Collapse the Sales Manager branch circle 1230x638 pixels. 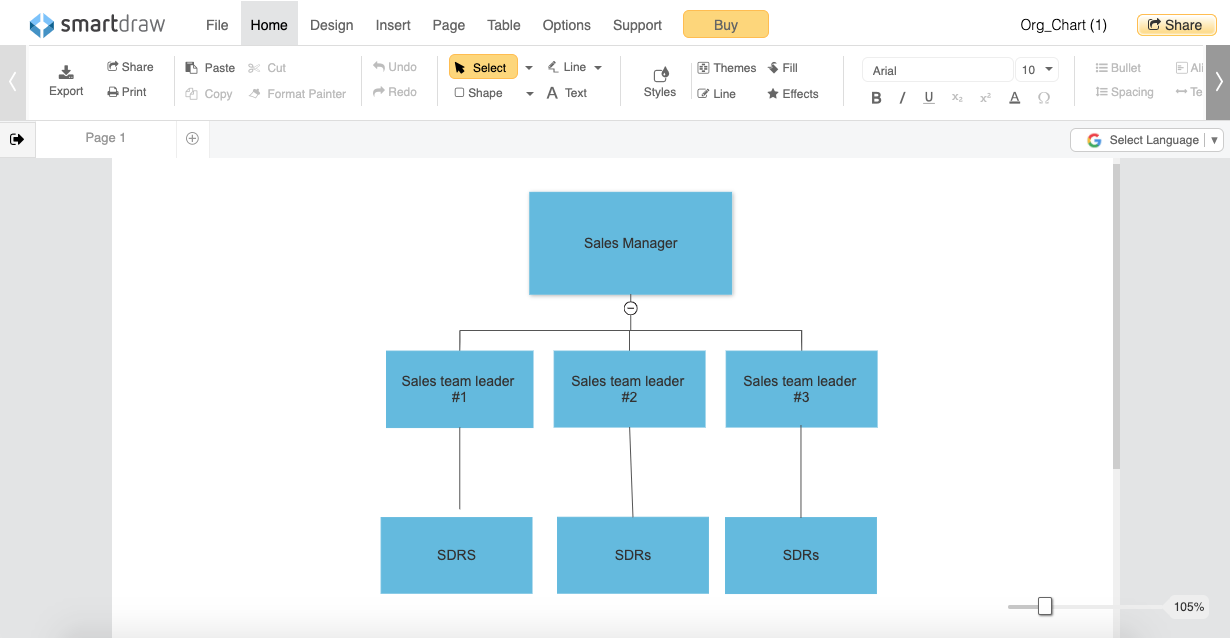click(631, 308)
